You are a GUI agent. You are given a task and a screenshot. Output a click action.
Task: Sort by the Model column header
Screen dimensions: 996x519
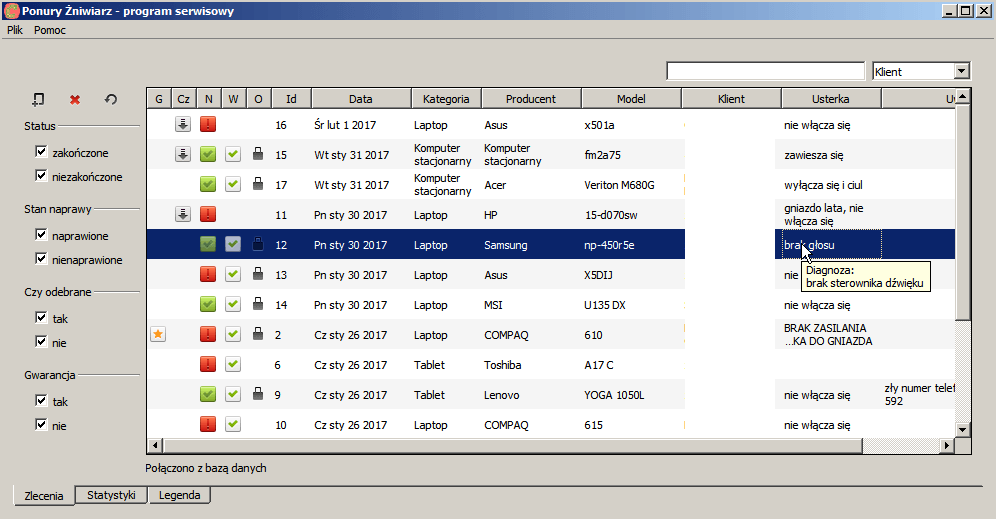(631, 98)
